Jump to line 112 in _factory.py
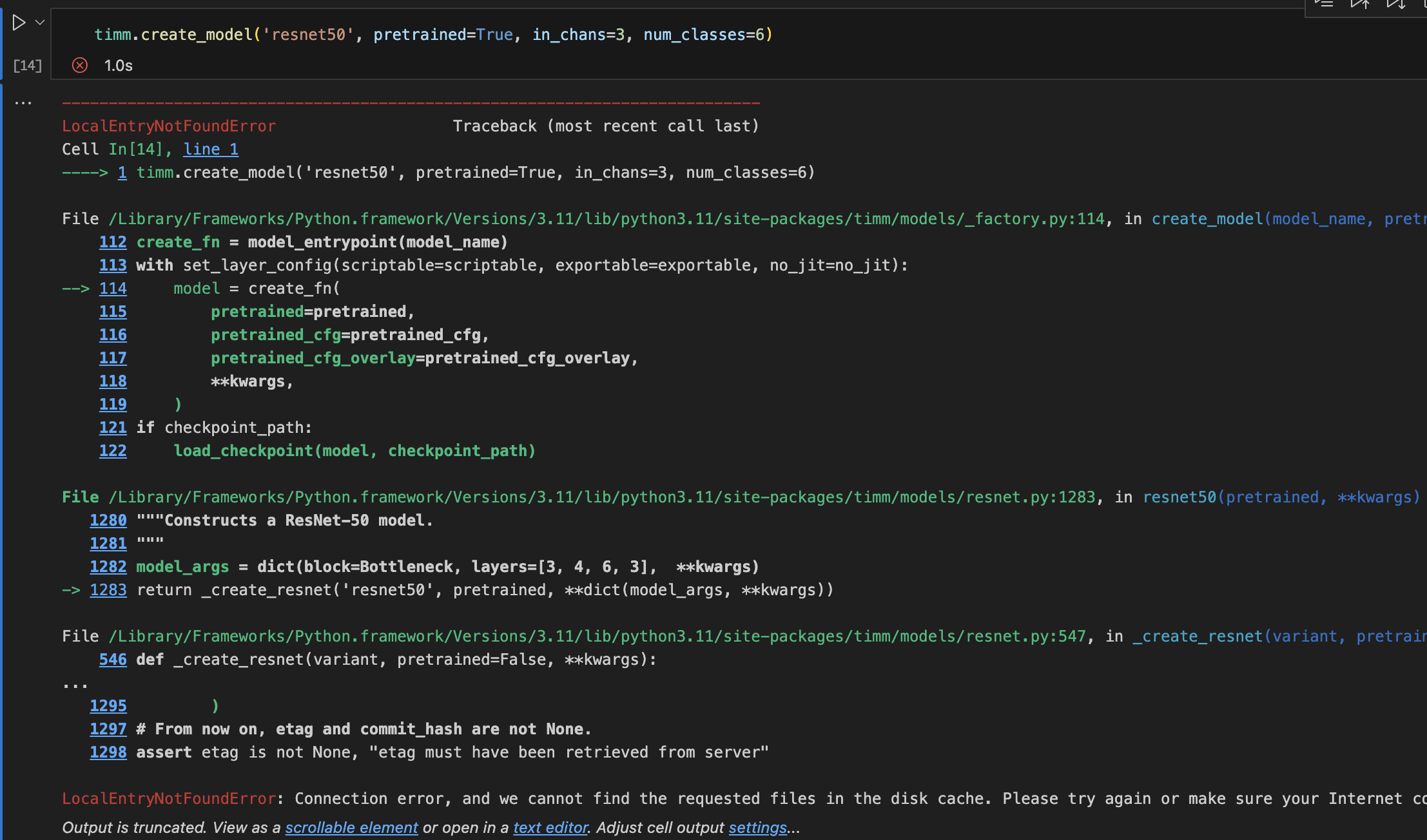1427x840 pixels. (113, 242)
